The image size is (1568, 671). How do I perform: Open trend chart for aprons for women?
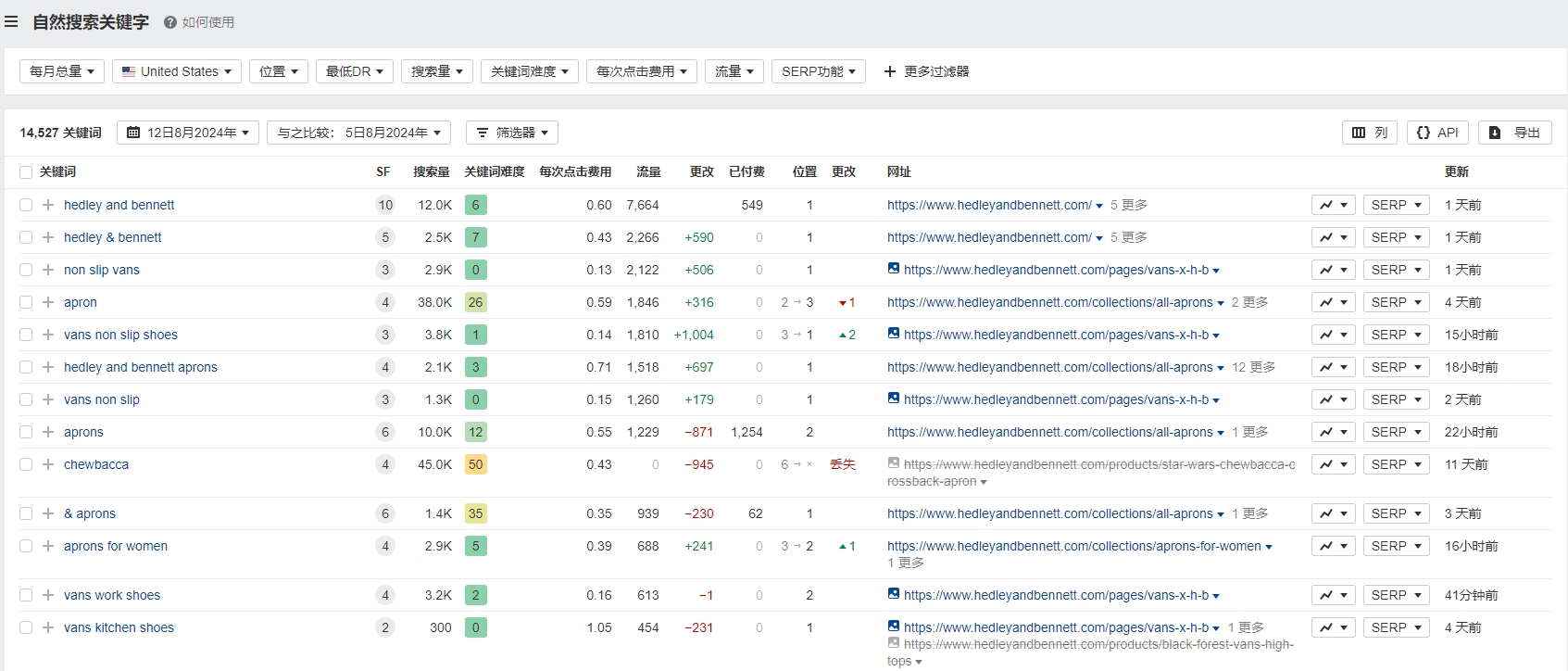pyautogui.click(x=1334, y=546)
